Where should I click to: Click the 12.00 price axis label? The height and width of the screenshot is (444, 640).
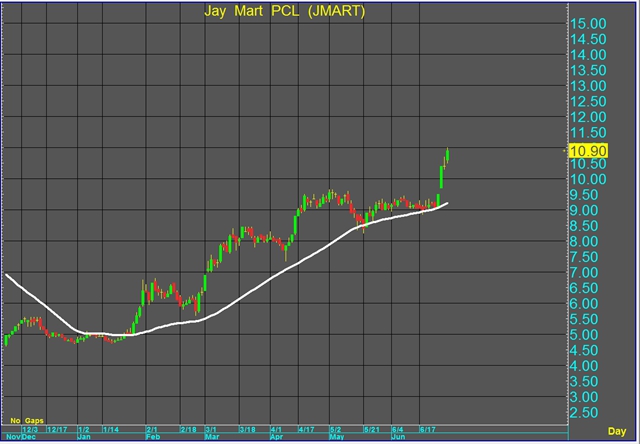point(588,117)
